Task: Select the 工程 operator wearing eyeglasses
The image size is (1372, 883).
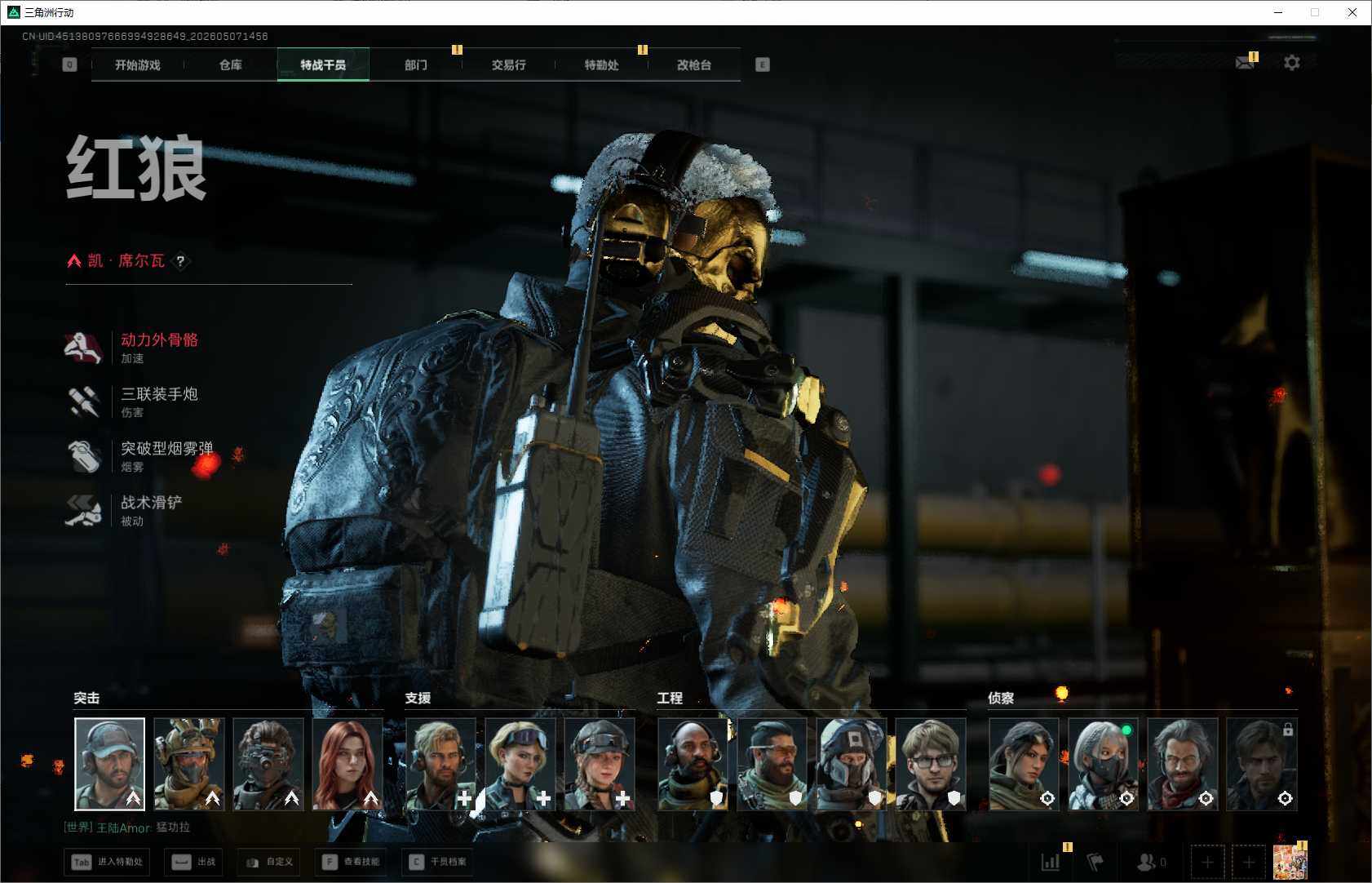Action: (x=931, y=764)
